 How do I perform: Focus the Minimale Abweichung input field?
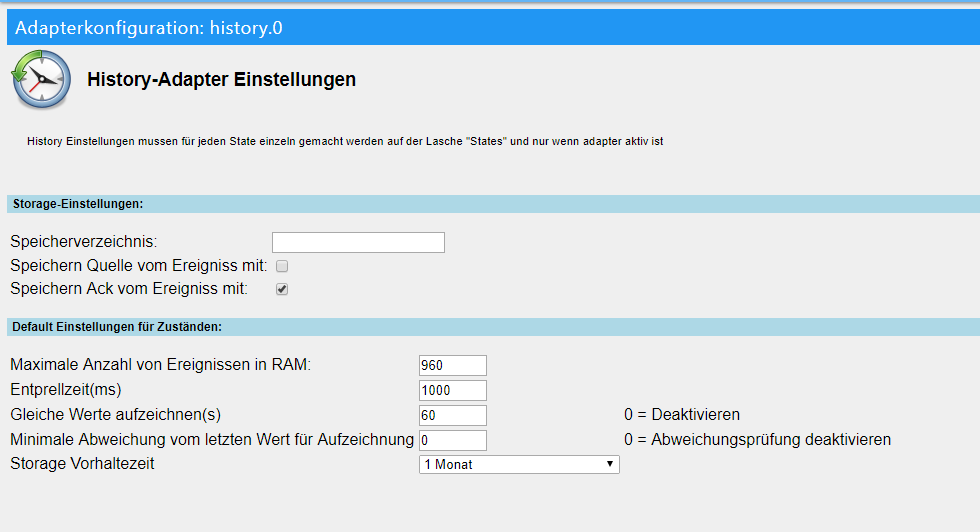[453, 440]
